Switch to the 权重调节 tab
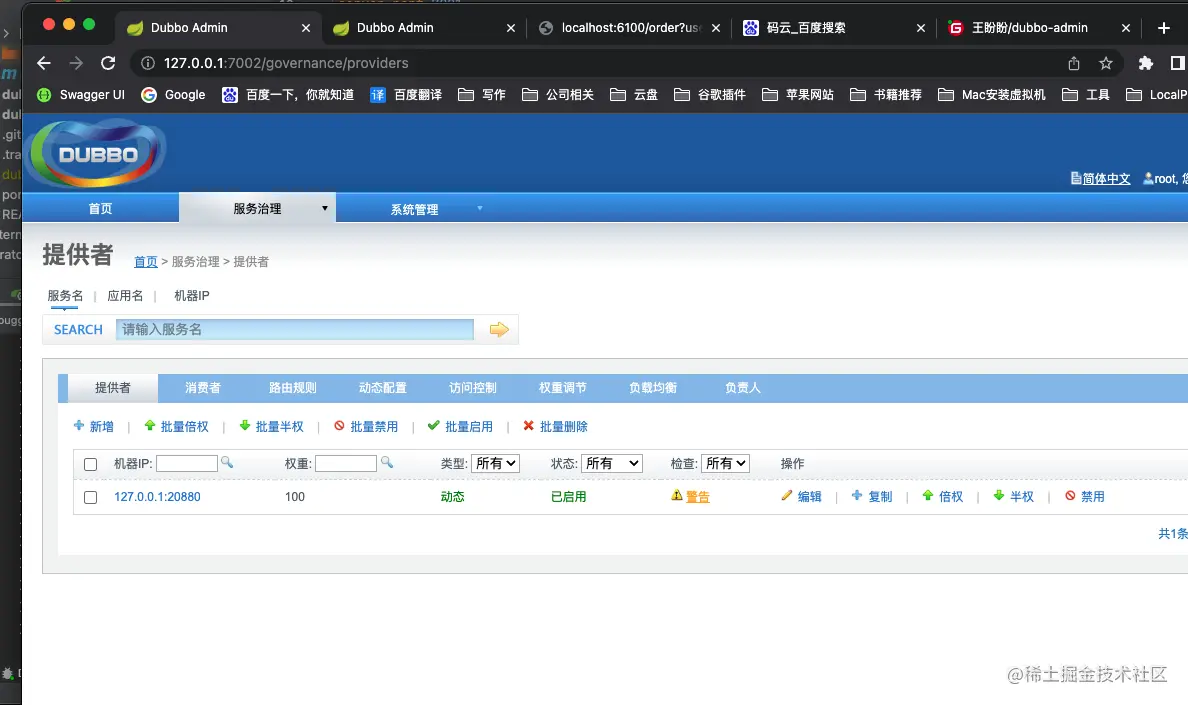1188x705 pixels. click(x=563, y=388)
